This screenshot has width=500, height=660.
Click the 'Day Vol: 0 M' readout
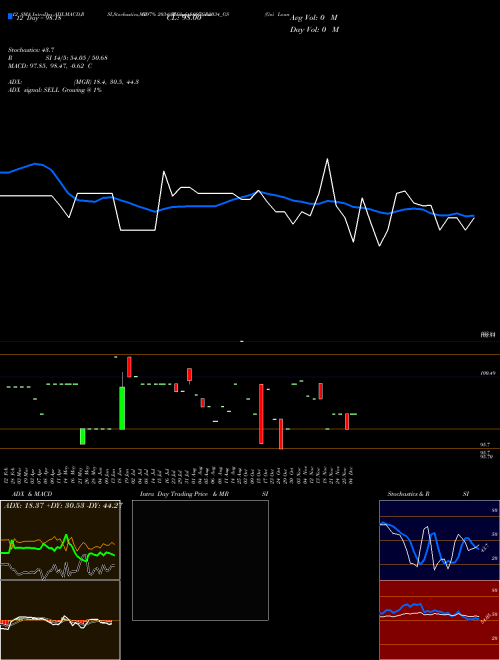(314, 30)
